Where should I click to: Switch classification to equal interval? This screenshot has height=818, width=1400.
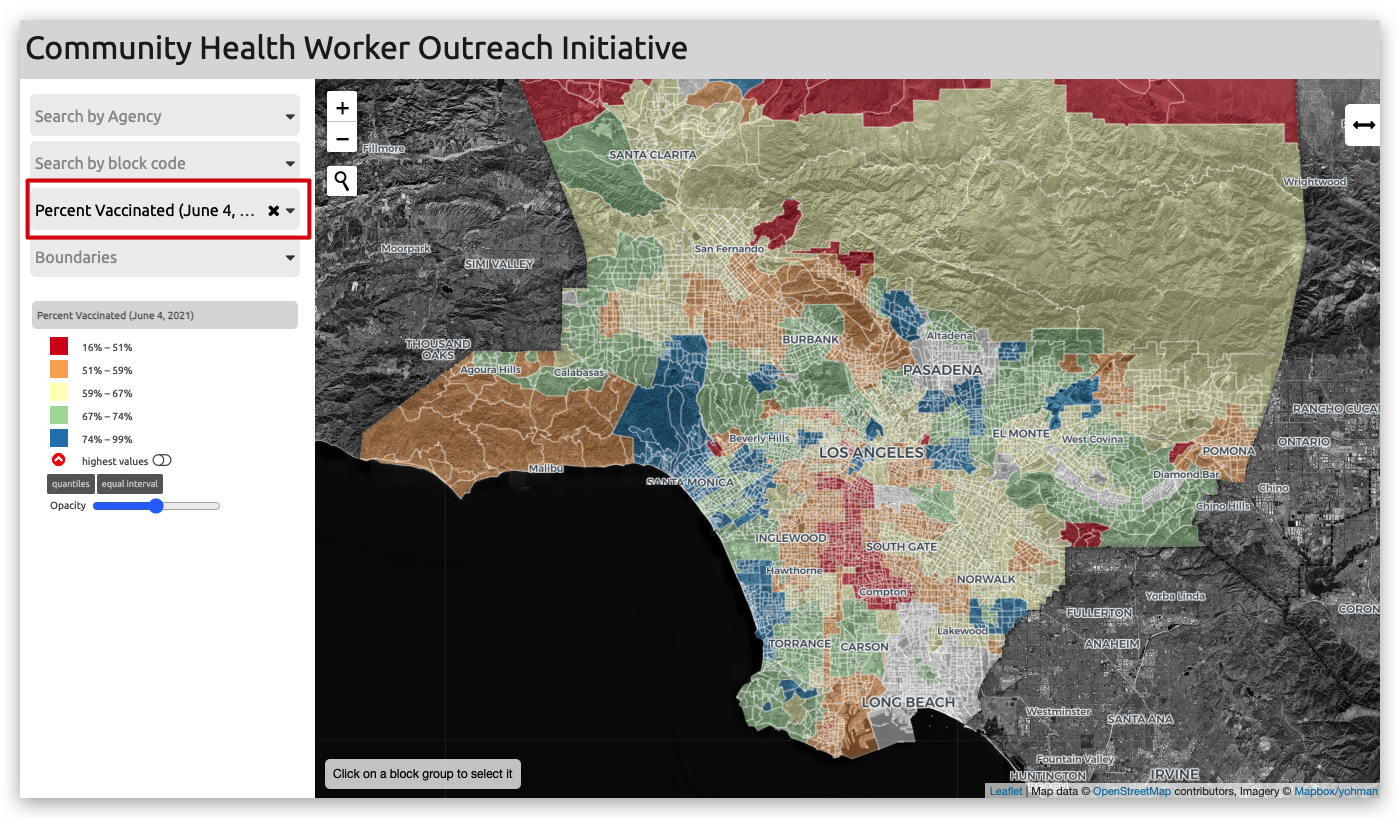(x=130, y=484)
